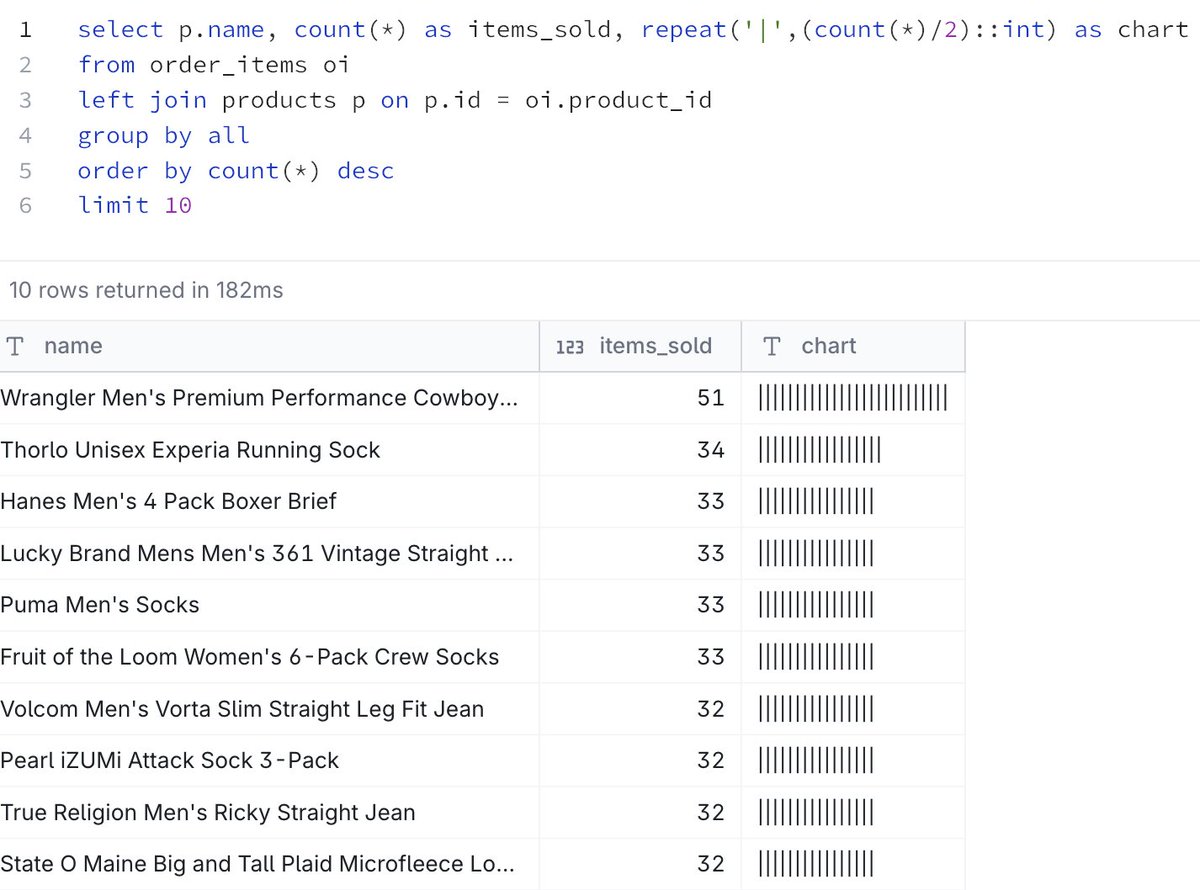Select Lucky Brand Mens 361 Vintage Straight cell
This screenshot has width=1200, height=890.
click(x=269, y=553)
